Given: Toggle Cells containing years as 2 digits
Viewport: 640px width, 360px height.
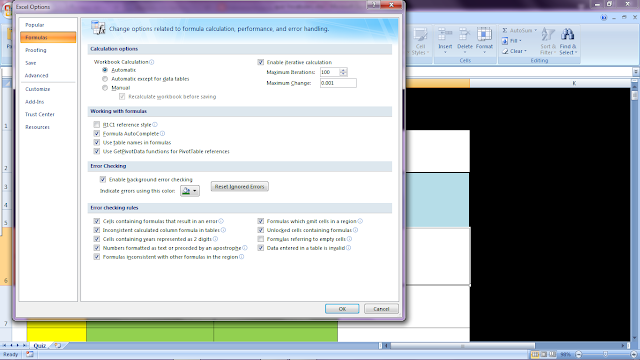Looking at the screenshot, I should pos(97,239).
